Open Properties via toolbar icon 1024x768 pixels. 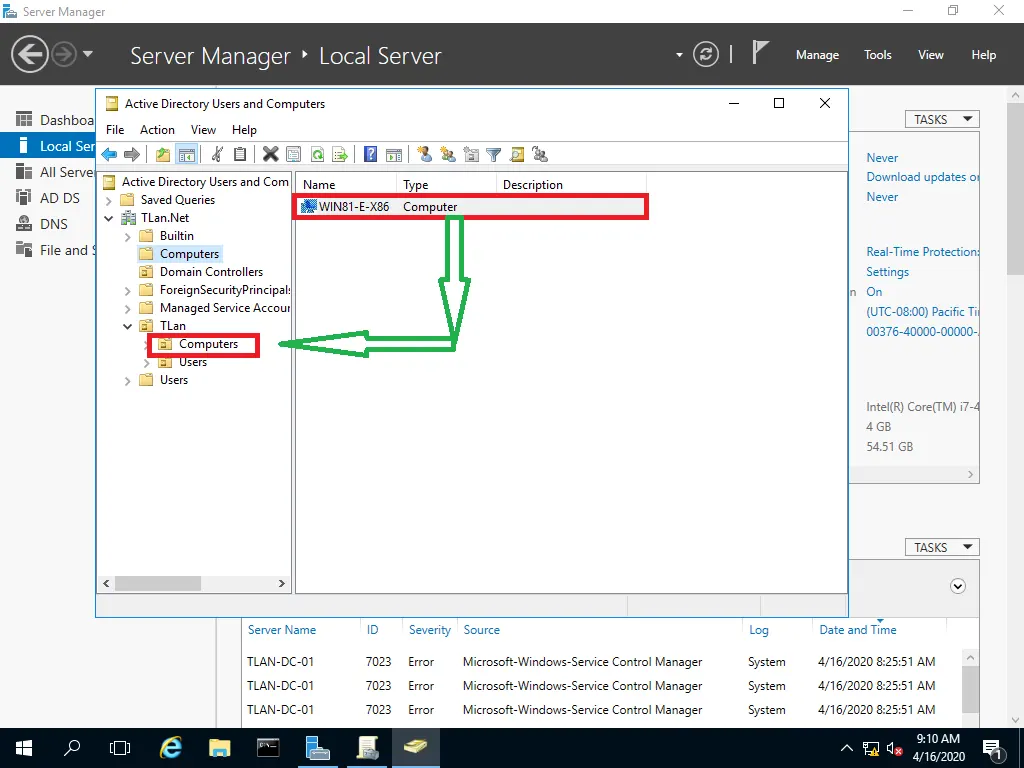point(294,155)
